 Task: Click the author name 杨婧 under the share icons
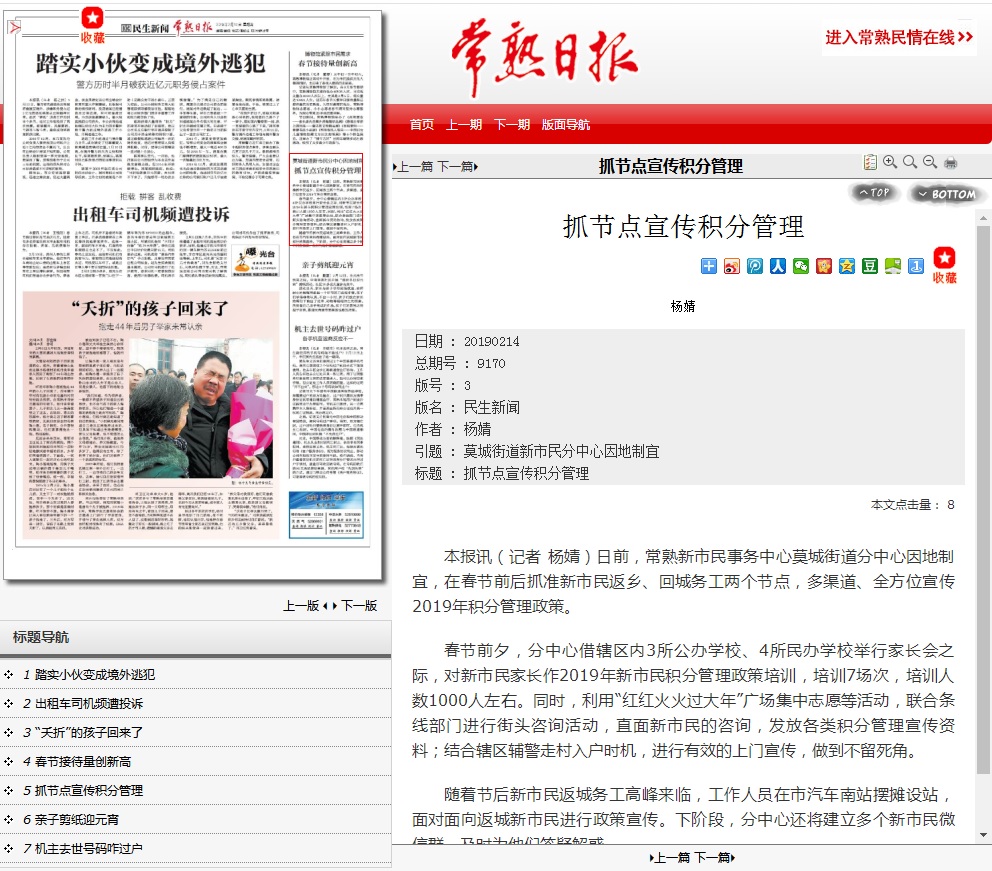tap(683, 306)
